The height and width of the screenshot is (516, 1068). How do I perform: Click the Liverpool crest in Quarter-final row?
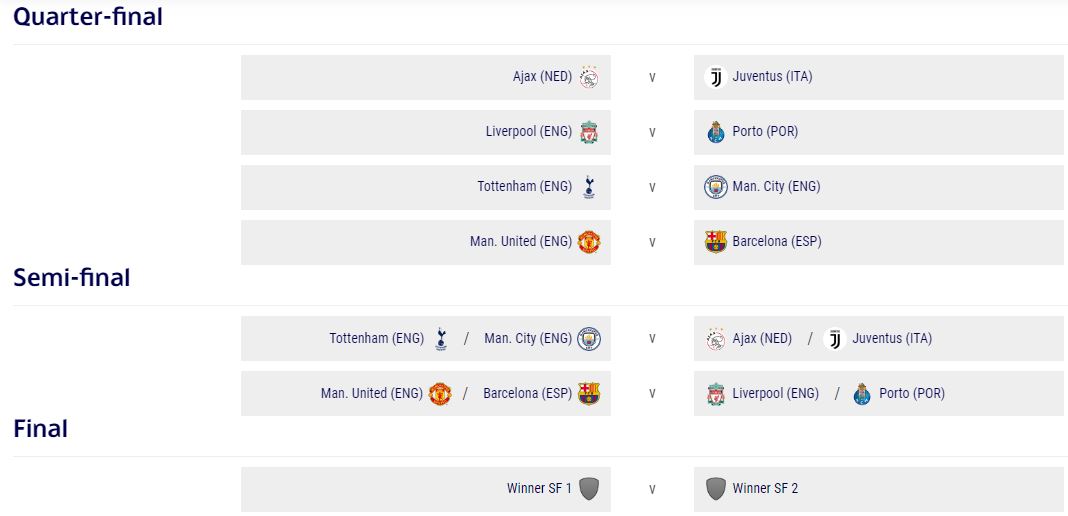(x=589, y=132)
